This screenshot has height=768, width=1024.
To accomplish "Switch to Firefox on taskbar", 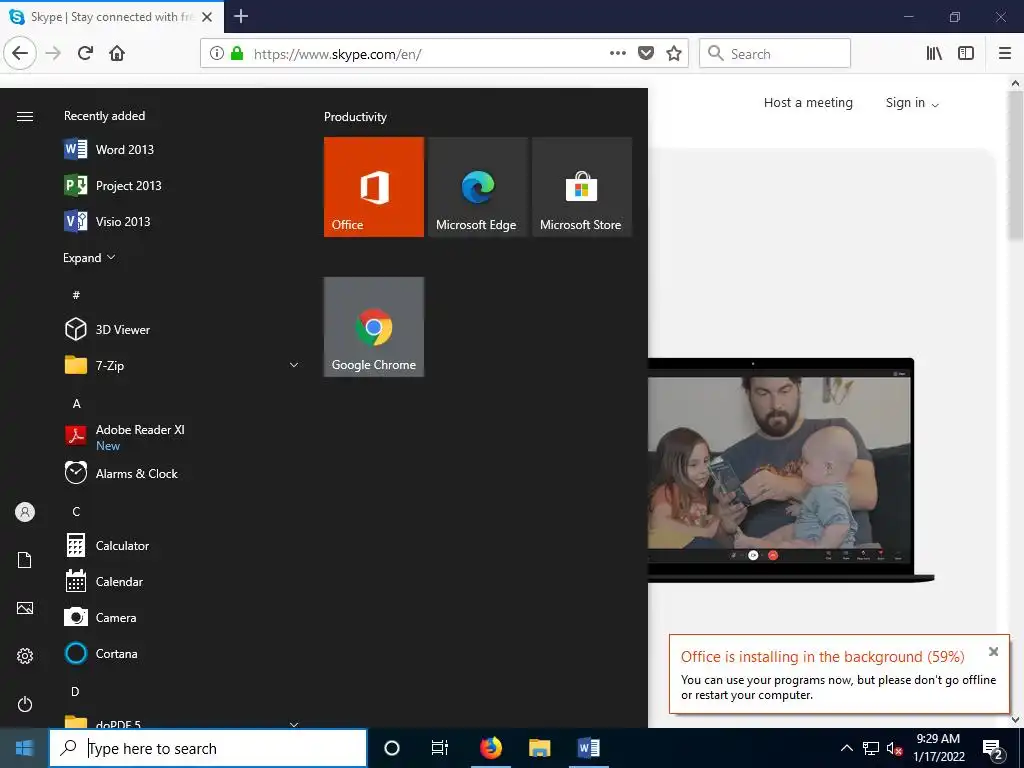I will tap(490, 748).
